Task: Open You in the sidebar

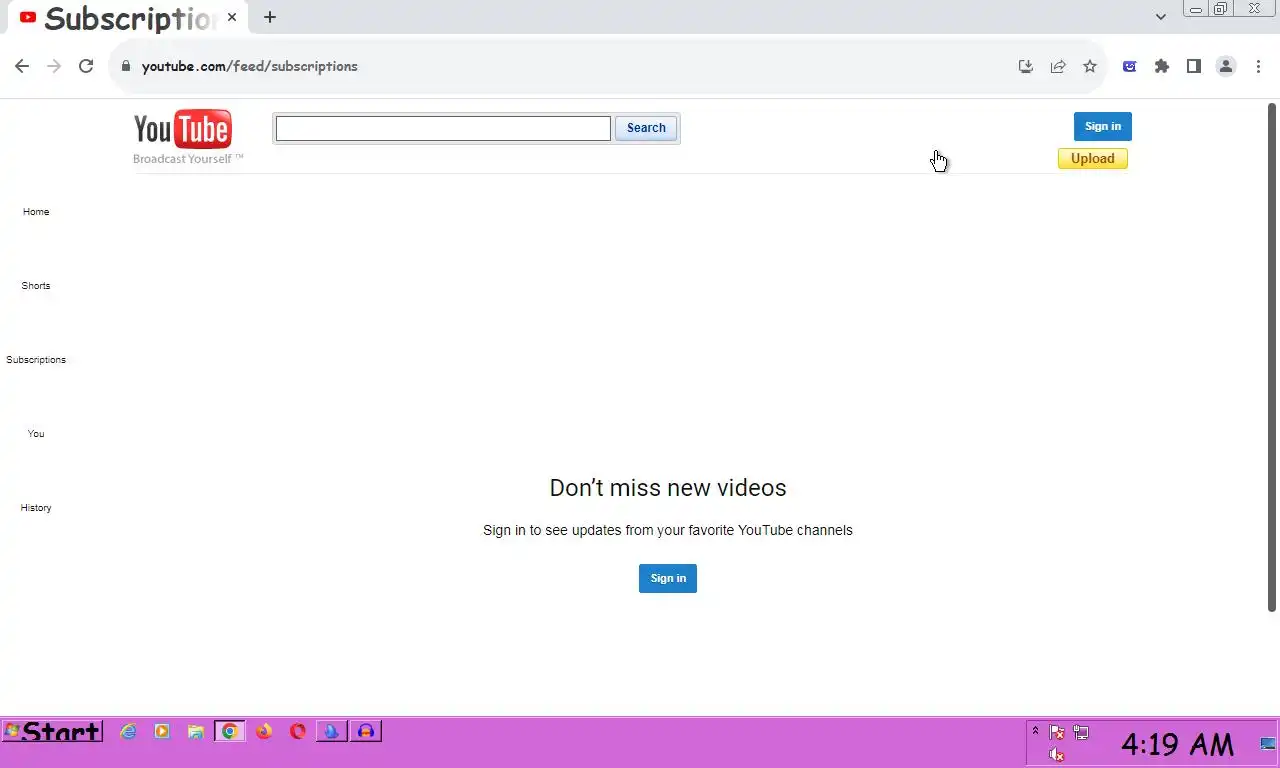Action: (36, 434)
